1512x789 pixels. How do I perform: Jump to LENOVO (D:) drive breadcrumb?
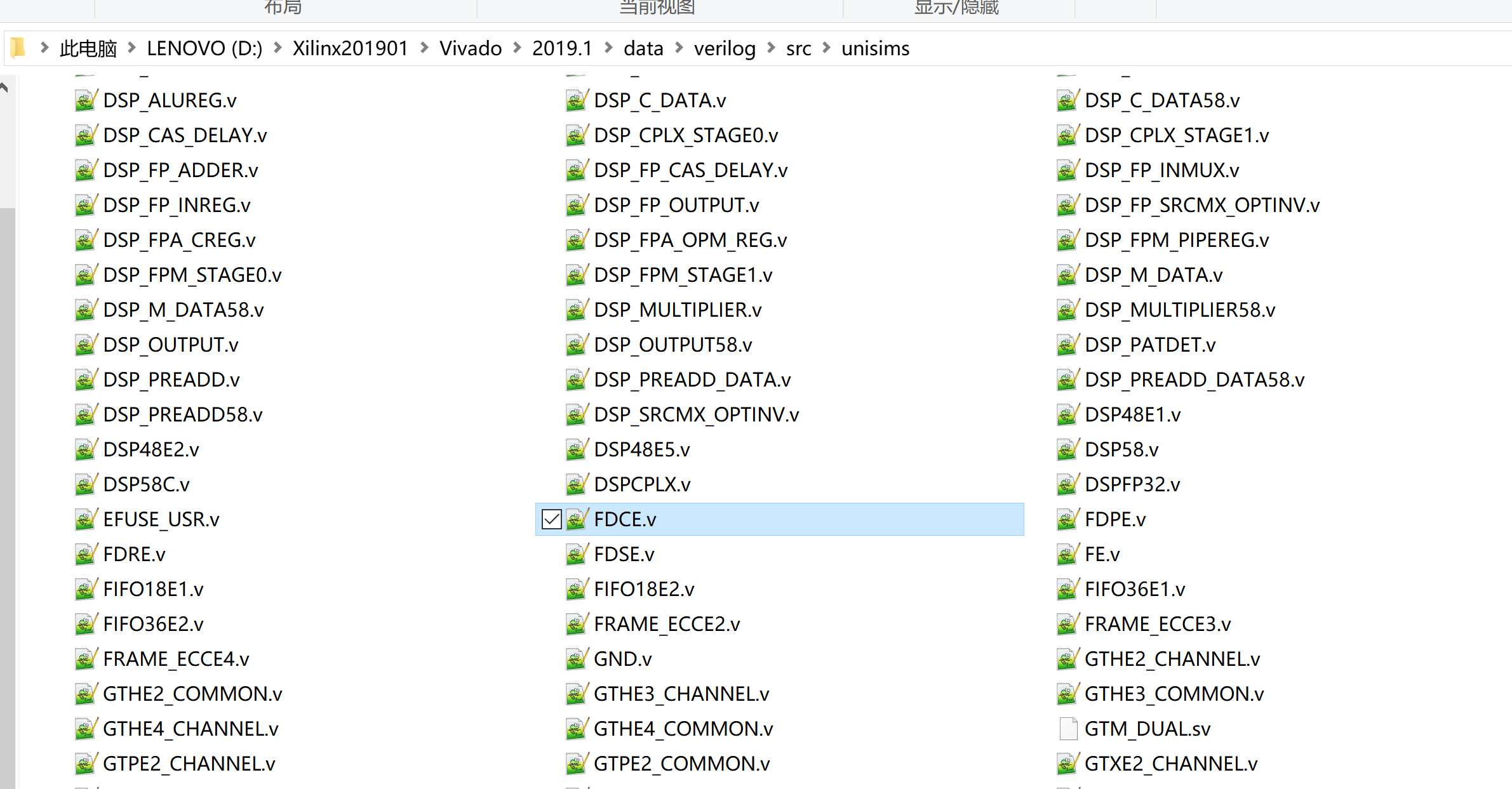(204, 48)
